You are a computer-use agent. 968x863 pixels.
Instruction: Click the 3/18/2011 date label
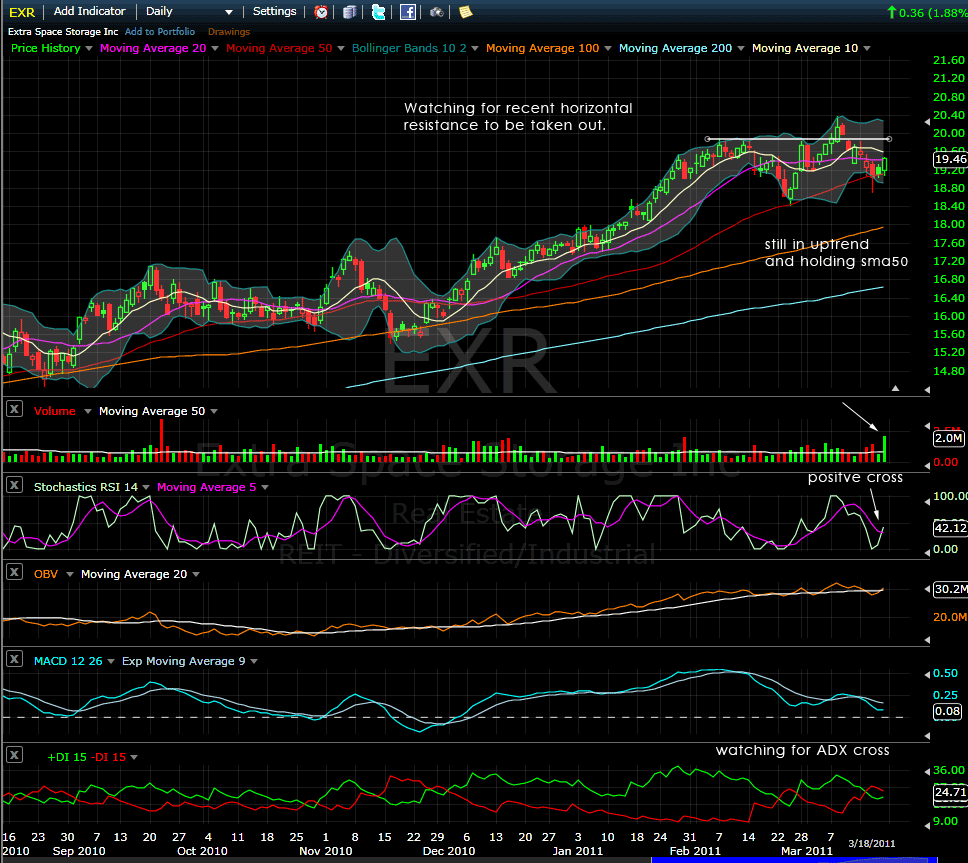[x=871, y=843]
